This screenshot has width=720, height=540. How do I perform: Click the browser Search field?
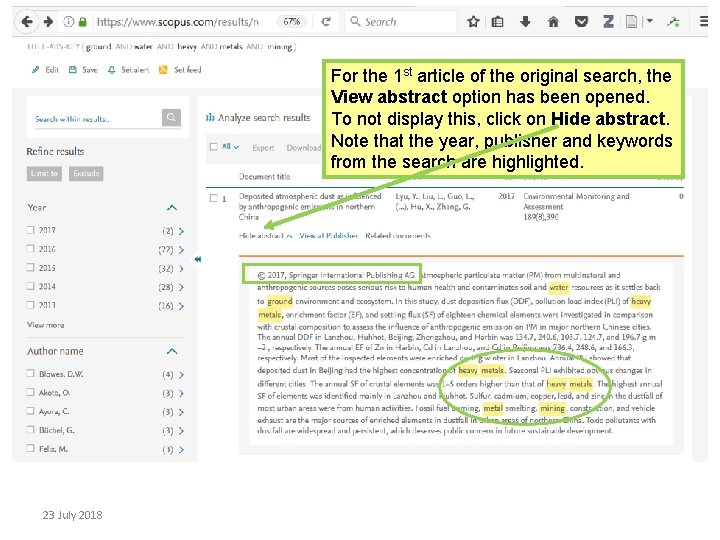click(x=401, y=22)
